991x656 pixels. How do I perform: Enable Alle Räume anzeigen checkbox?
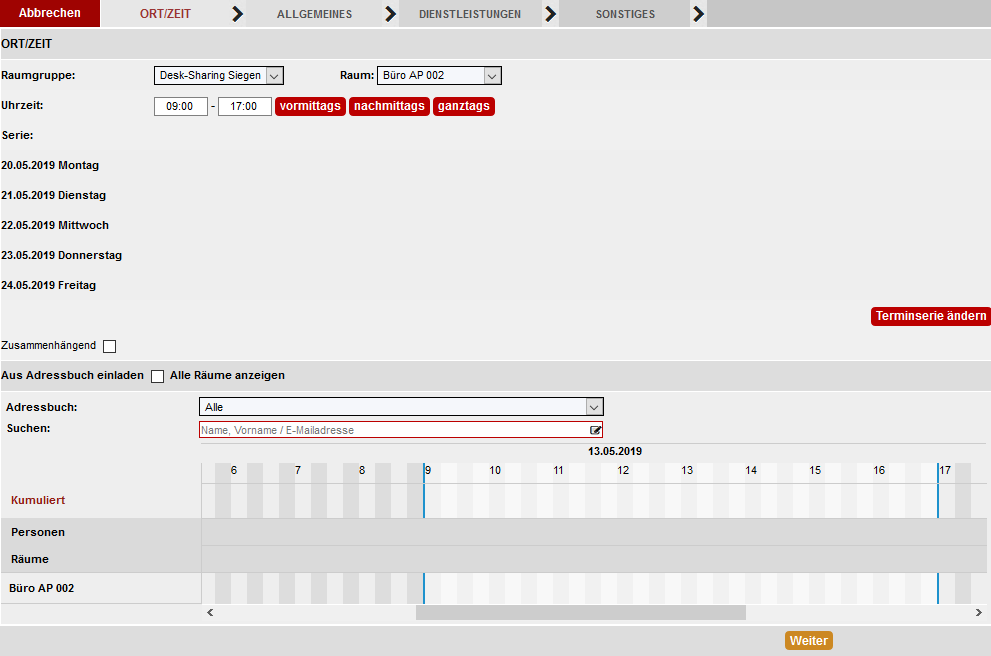coord(157,376)
